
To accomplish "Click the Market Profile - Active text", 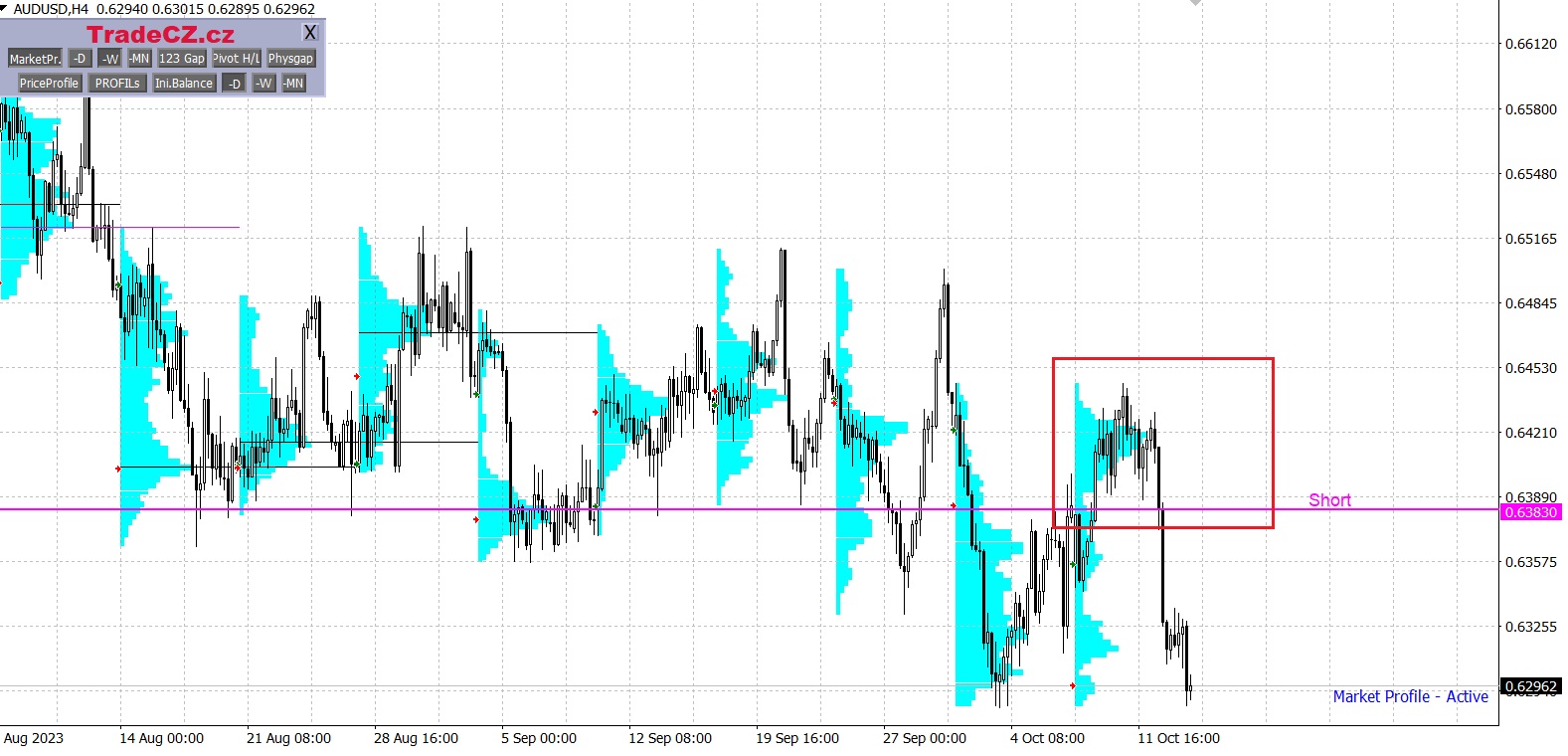I will click(x=1410, y=696).
